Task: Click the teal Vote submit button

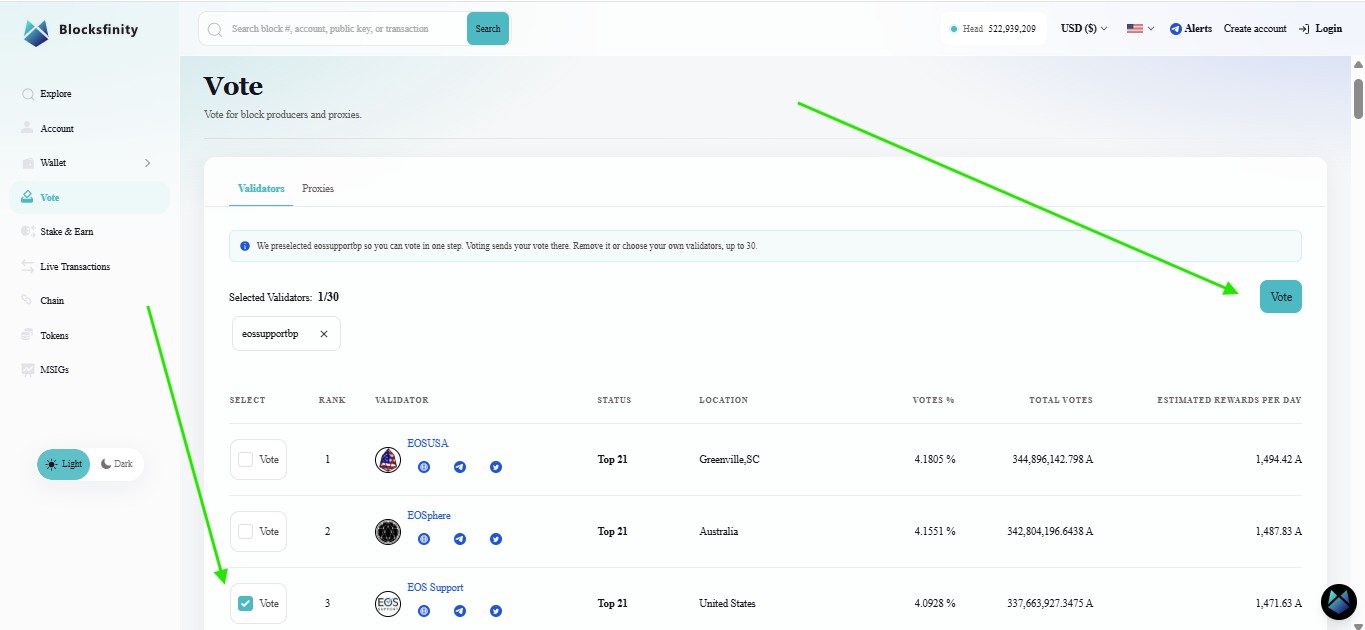Action: click(1281, 297)
